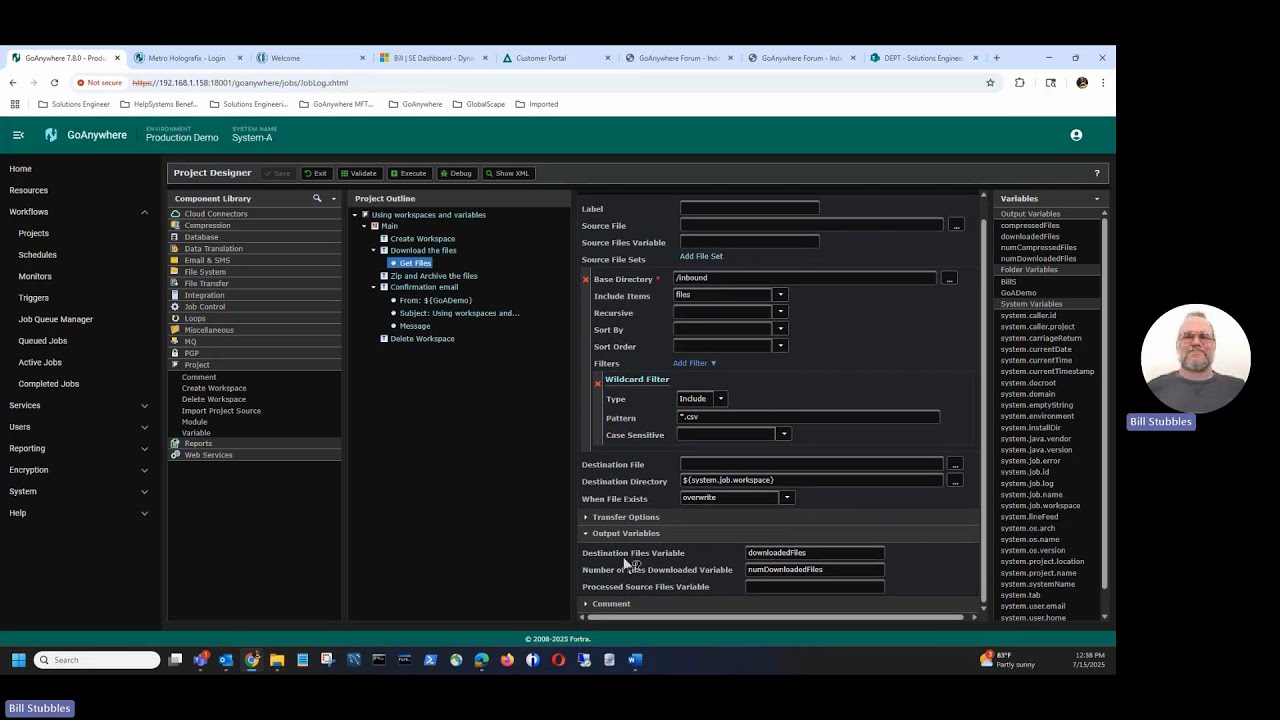Image resolution: width=1280 pixels, height=720 pixels.
Task: Open the When File Exists dropdown
Action: (x=787, y=498)
